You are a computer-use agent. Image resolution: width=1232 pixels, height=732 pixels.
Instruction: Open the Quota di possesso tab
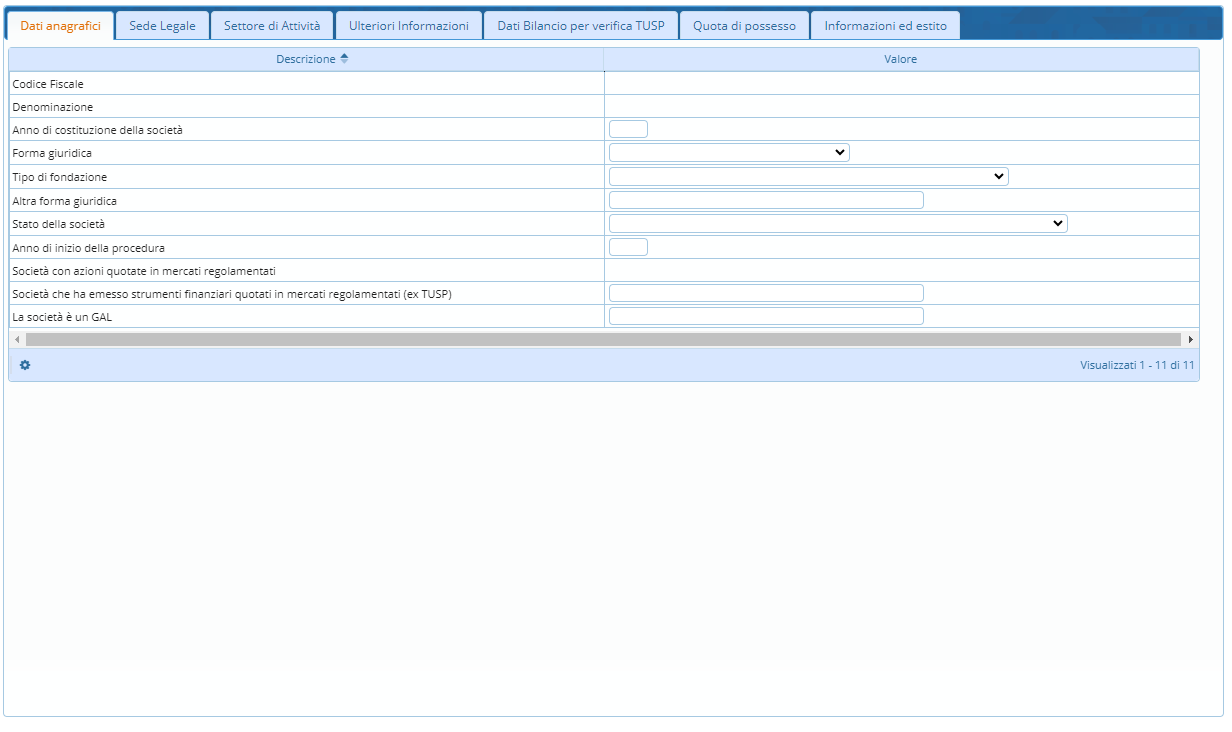pyautogui.click(x=744, y=26)
